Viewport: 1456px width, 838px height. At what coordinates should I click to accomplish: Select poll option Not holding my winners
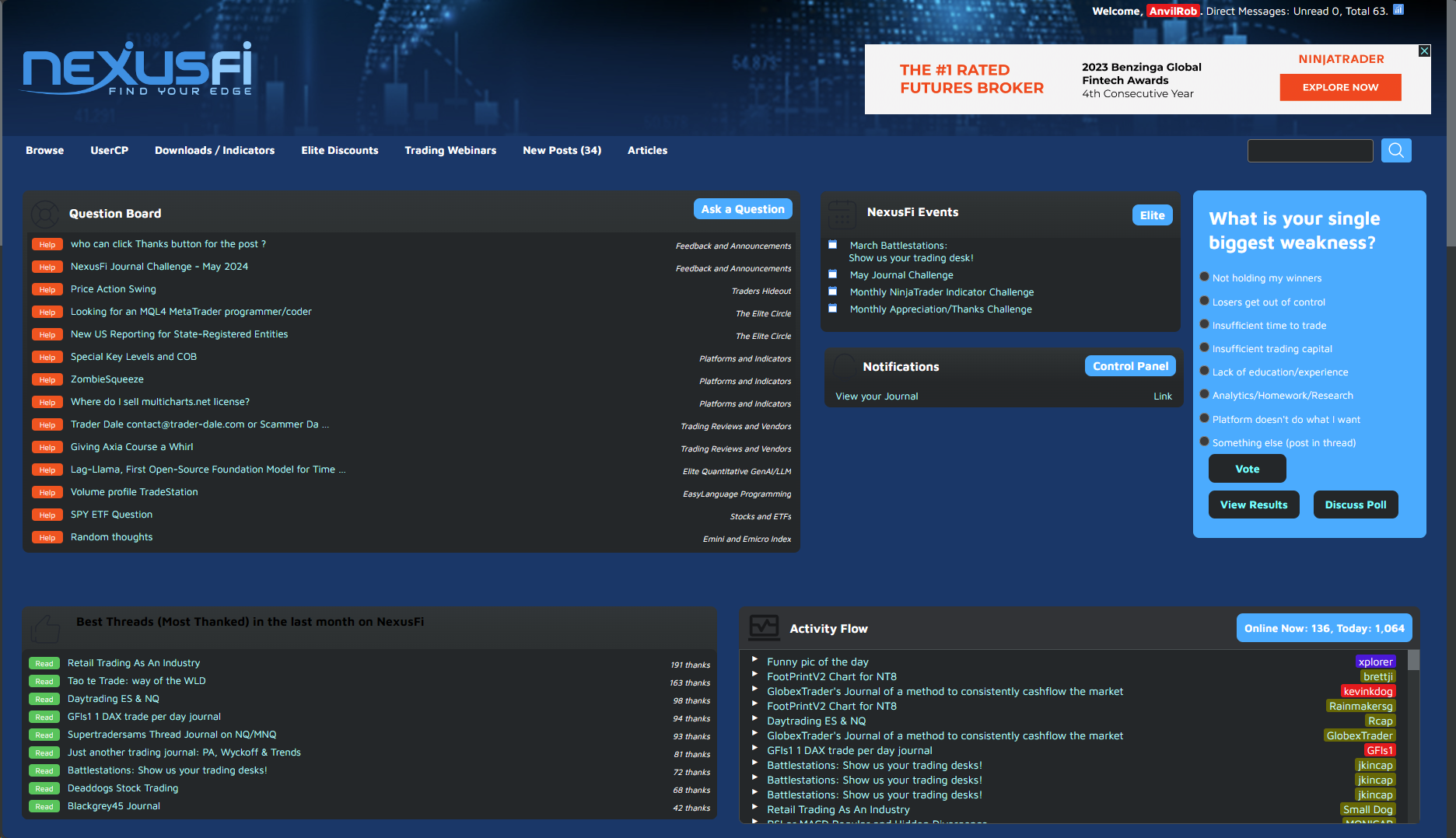(x=1204, y=277)
